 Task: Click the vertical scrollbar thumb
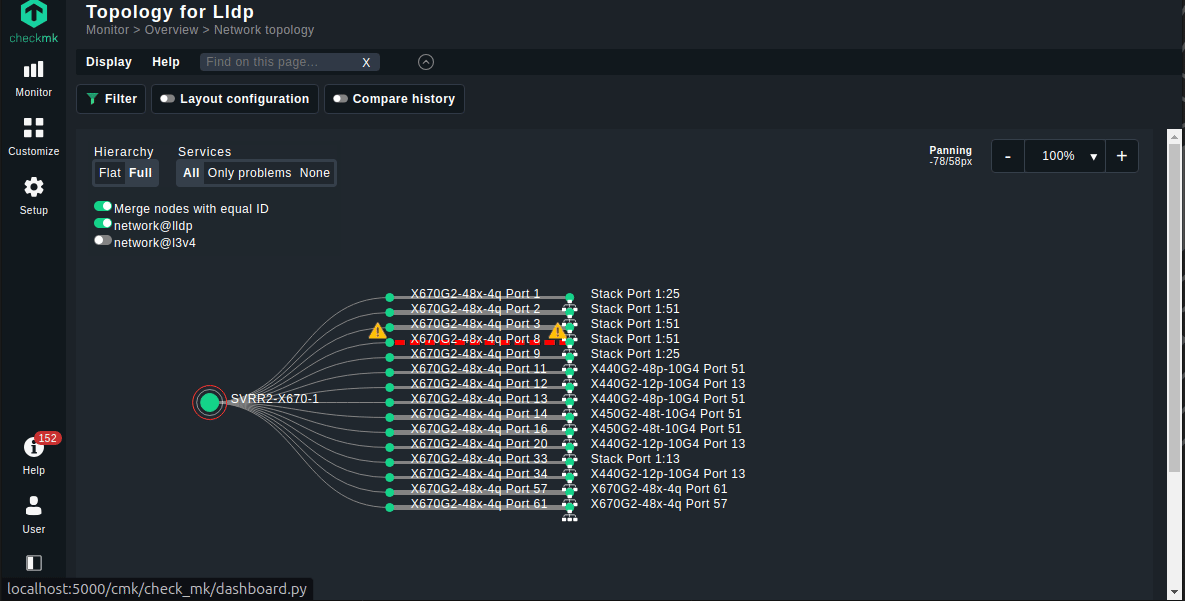point(1174,308)
